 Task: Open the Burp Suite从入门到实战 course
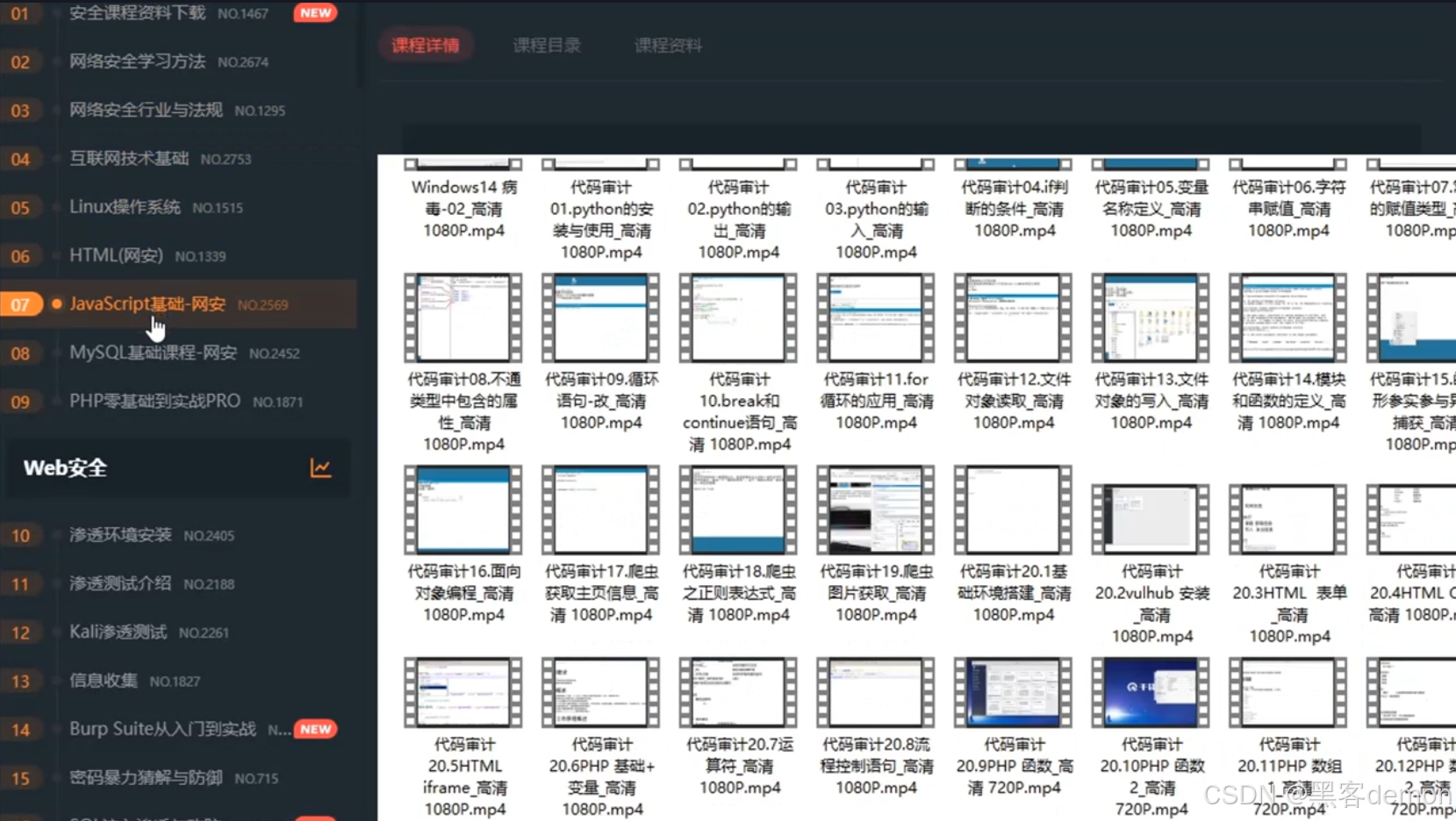tap(161, 729)
